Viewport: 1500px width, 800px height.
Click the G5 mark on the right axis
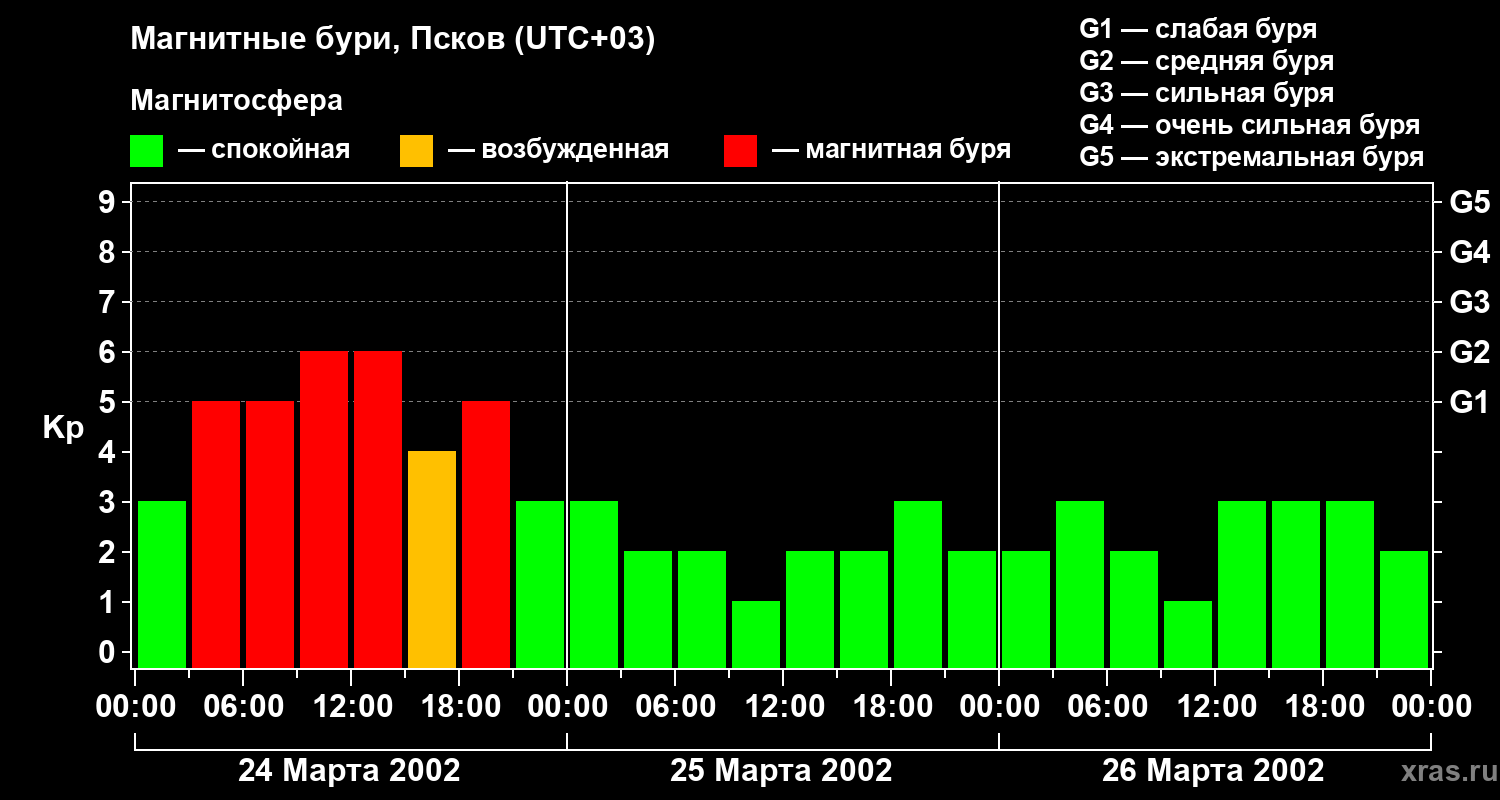point(1470,202)
